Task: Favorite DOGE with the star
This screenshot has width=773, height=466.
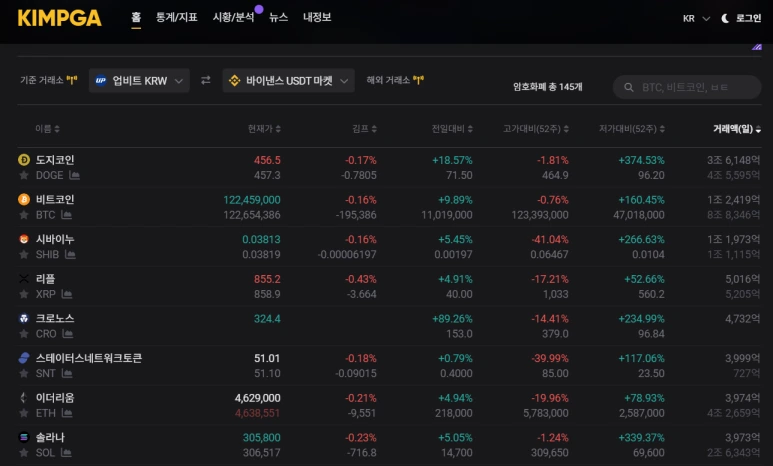Action: pyautogui.click(x=24, y=175)
